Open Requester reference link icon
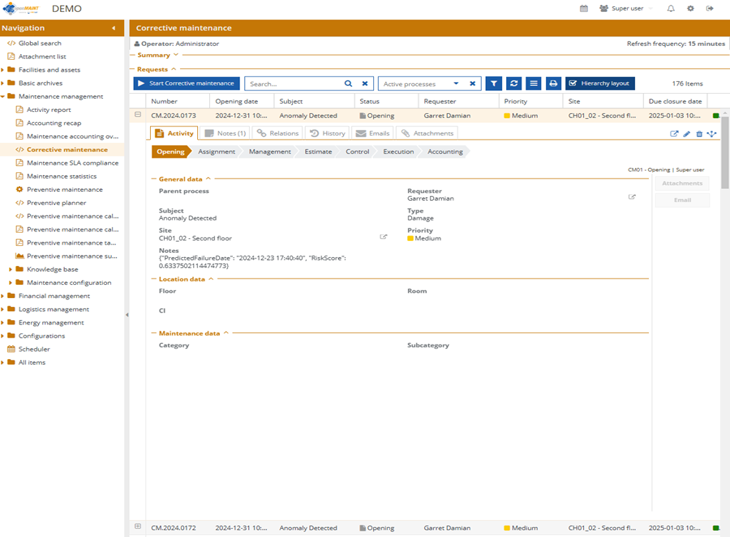Image resolution: width=730 pixels, height=537 pixels. click(x=632, y=197)
